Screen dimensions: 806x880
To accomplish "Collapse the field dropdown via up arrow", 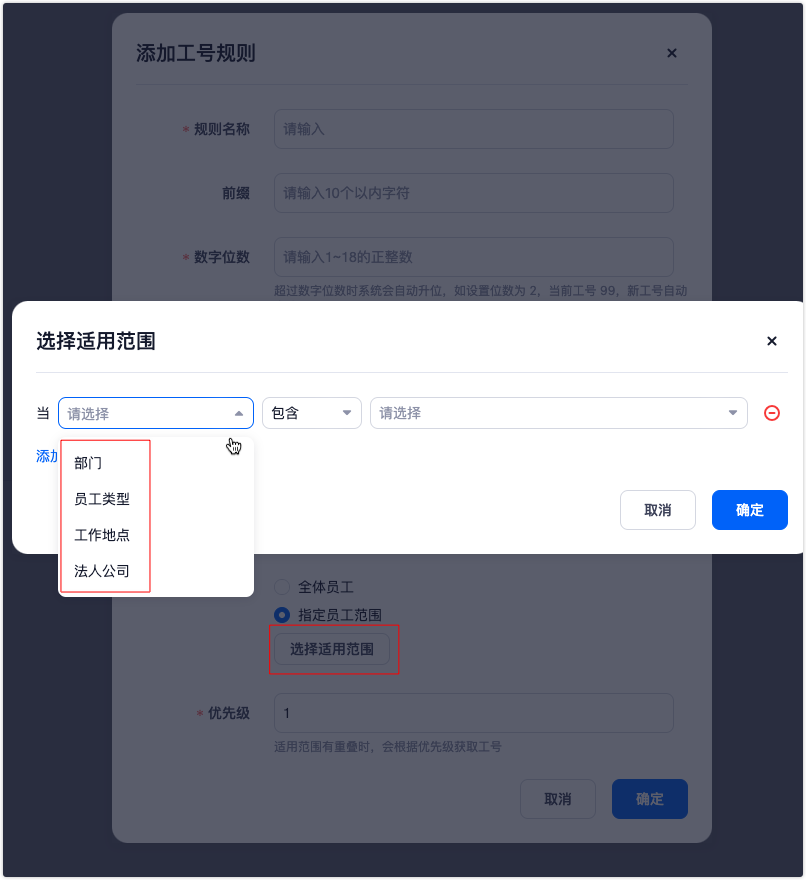I will [239, 414].
